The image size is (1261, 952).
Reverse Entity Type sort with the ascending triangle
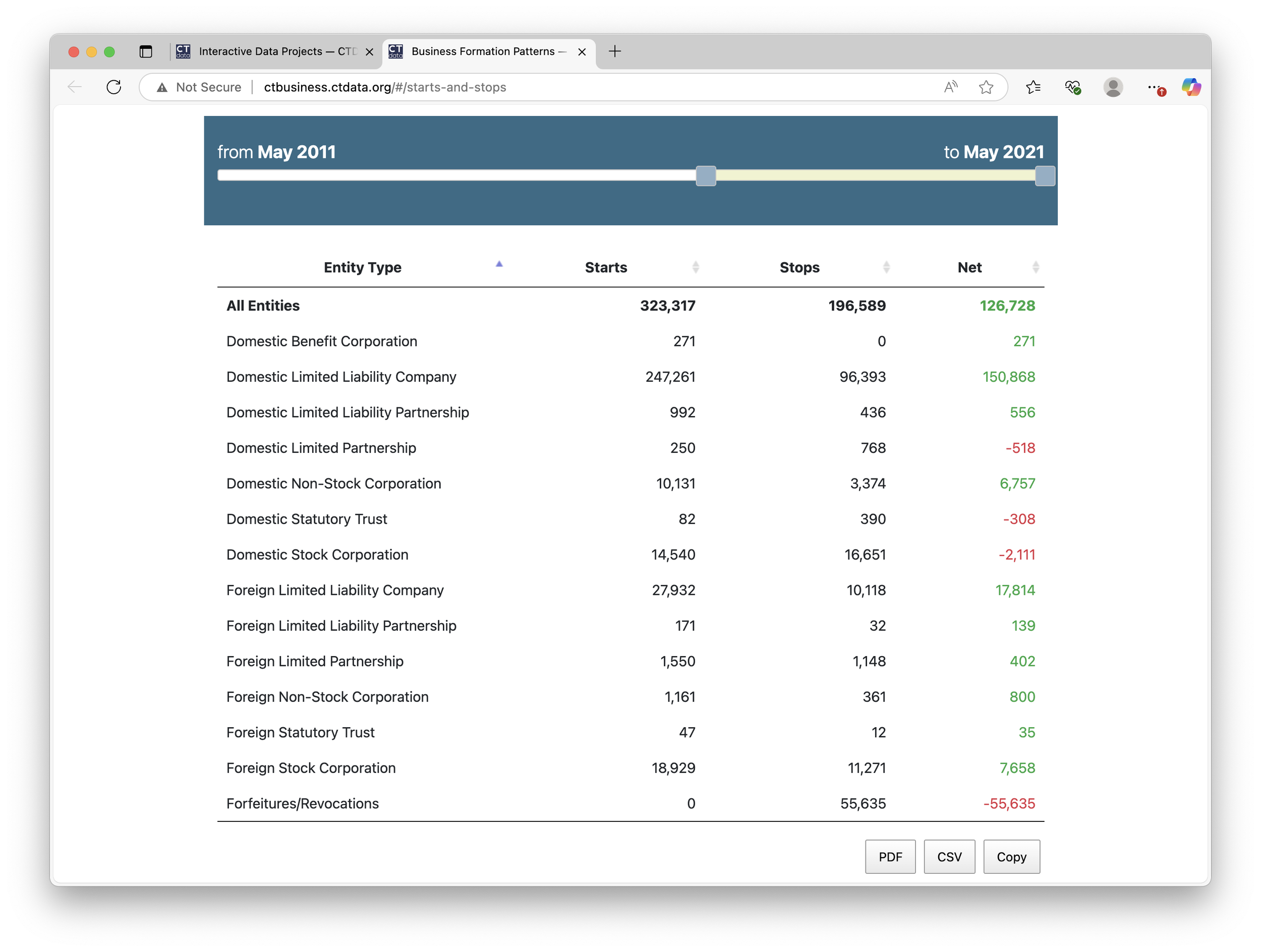coord(499,264)
